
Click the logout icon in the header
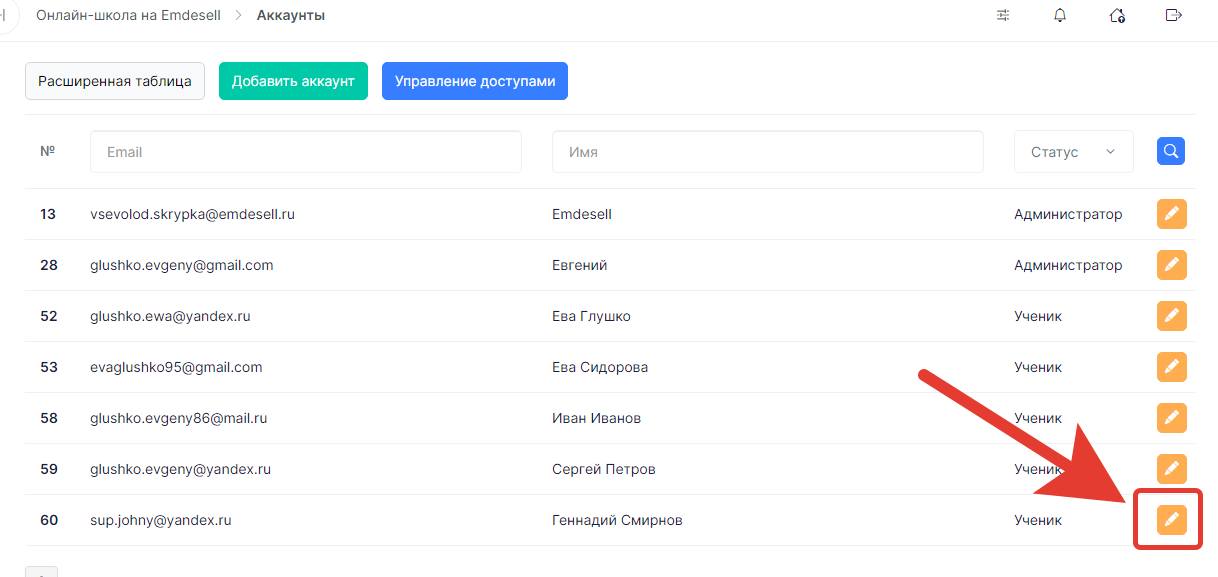pyautogui.click(x=1174, y=15)
